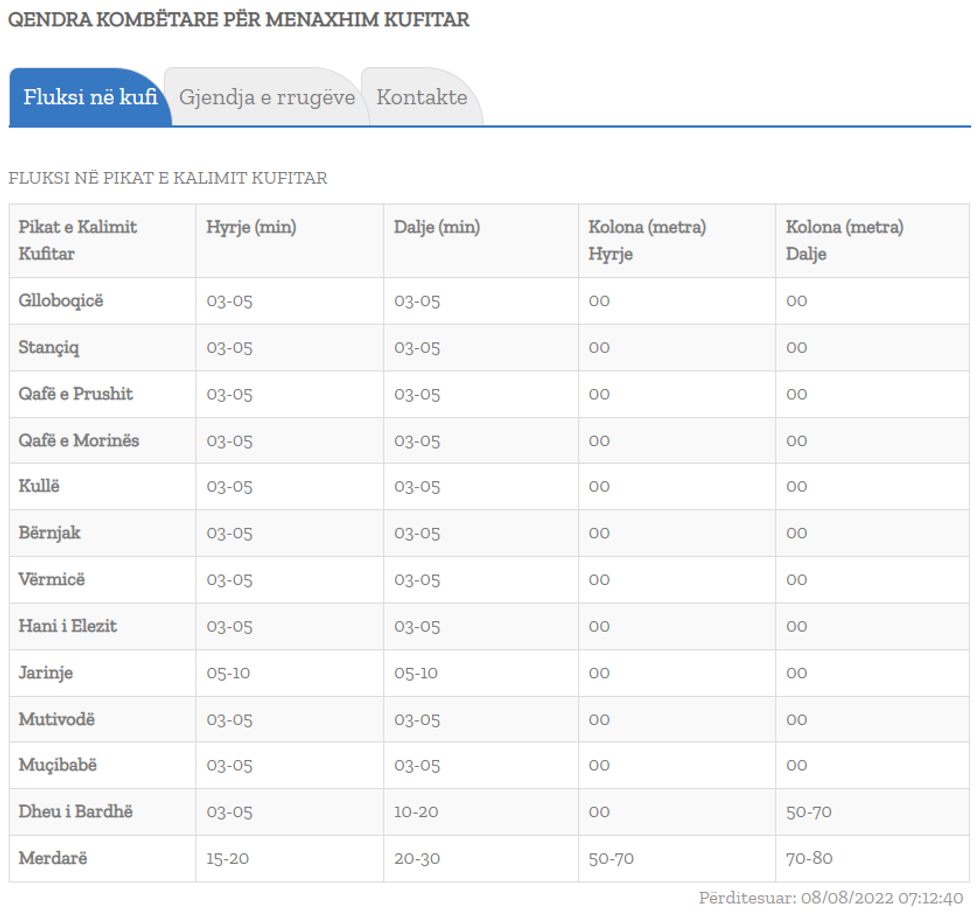
Task: Select Dheu i Bardhë crossing name
Action: coord(76,812)
